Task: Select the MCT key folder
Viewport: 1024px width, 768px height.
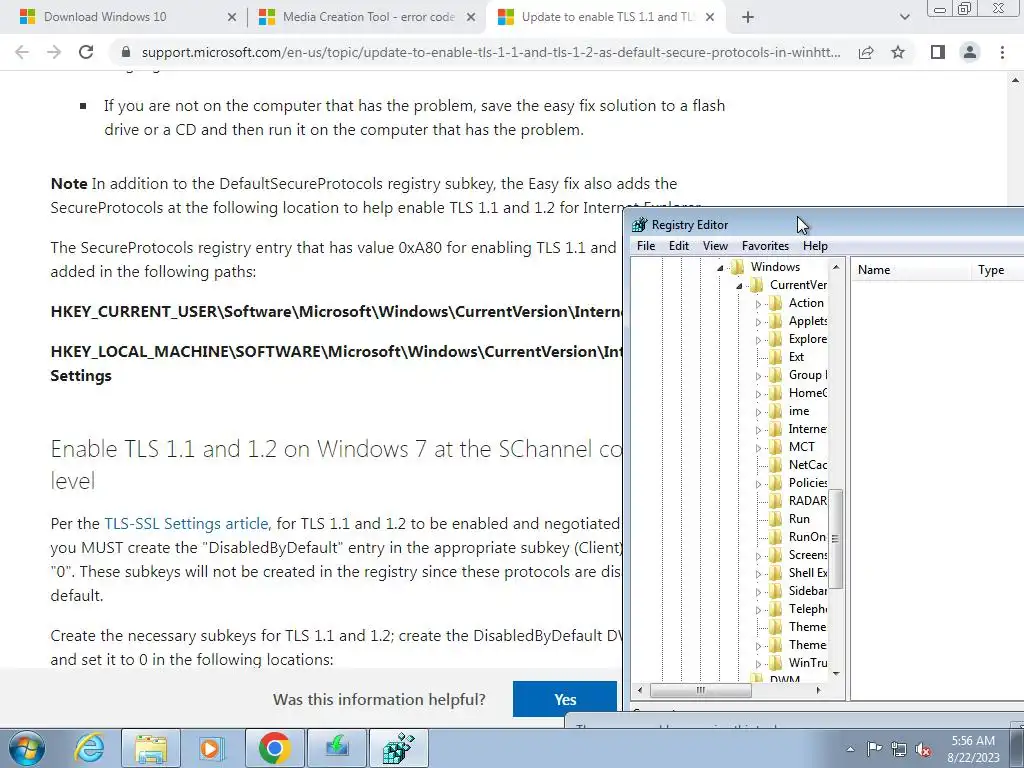Action: (793, 447)
